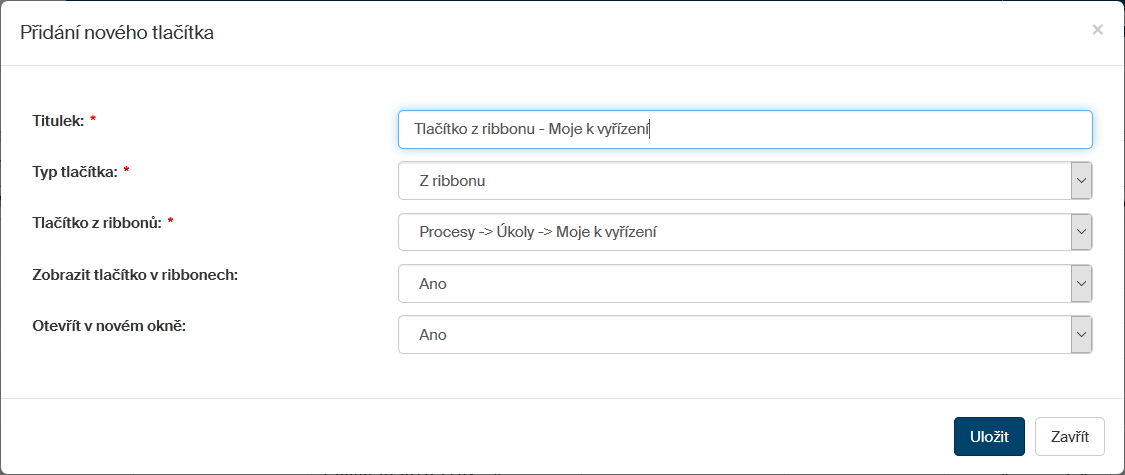Click the arrow beside Procesy -> Úkoly selection
Screen dimensions: 1125x475
click(1081, 232)
